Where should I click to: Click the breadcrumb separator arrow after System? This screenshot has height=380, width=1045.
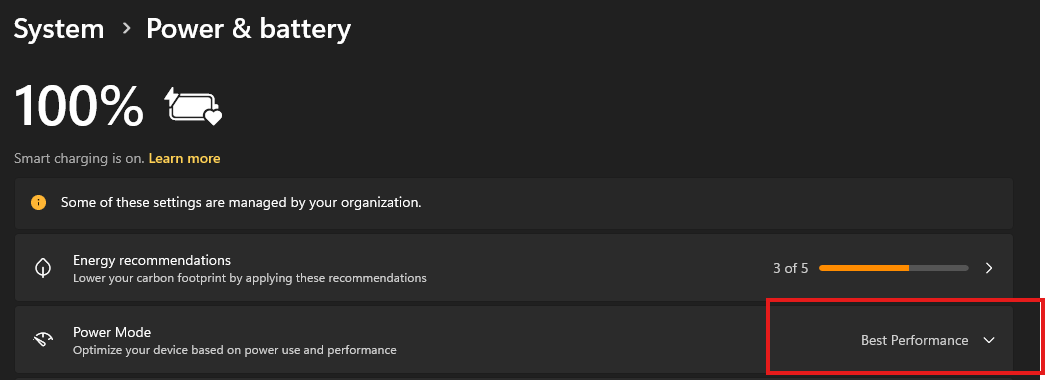click(125, 29)
